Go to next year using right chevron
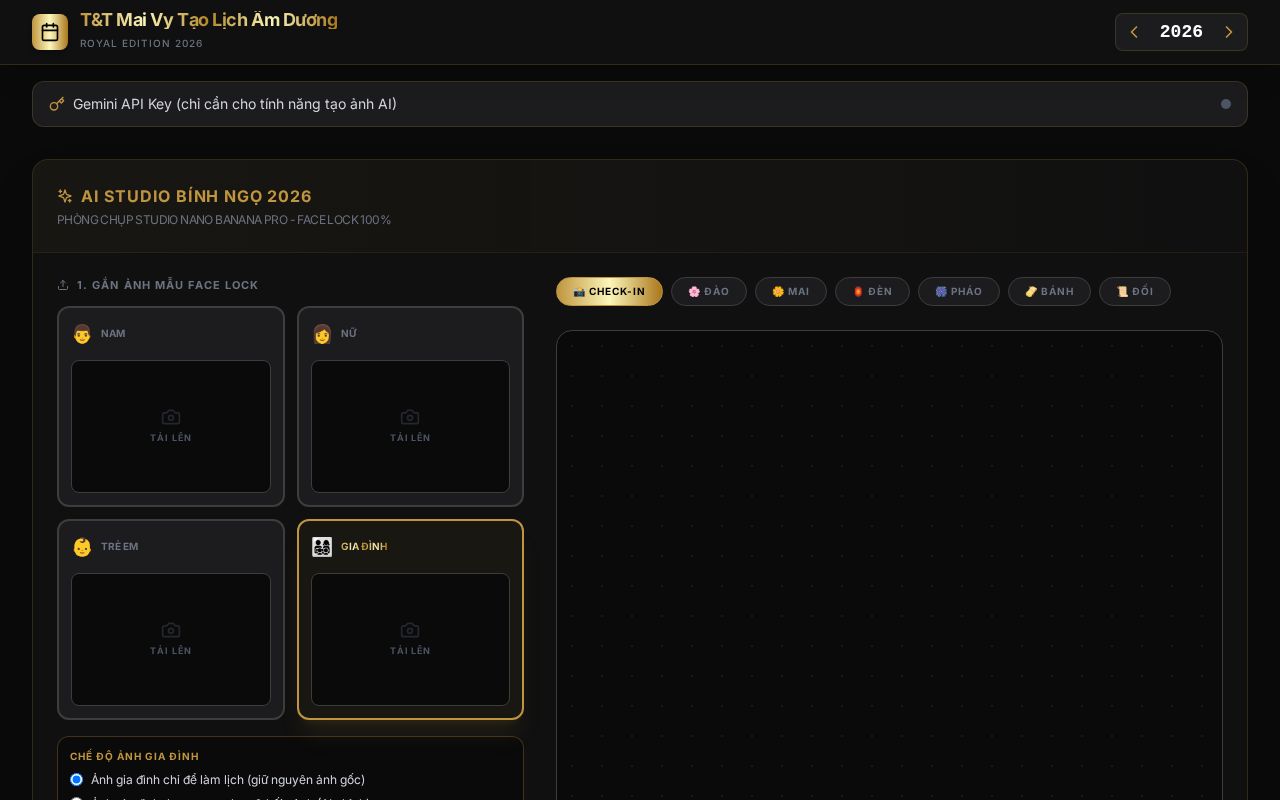This screenshot has height=800, width=1280. point(1229,32)
